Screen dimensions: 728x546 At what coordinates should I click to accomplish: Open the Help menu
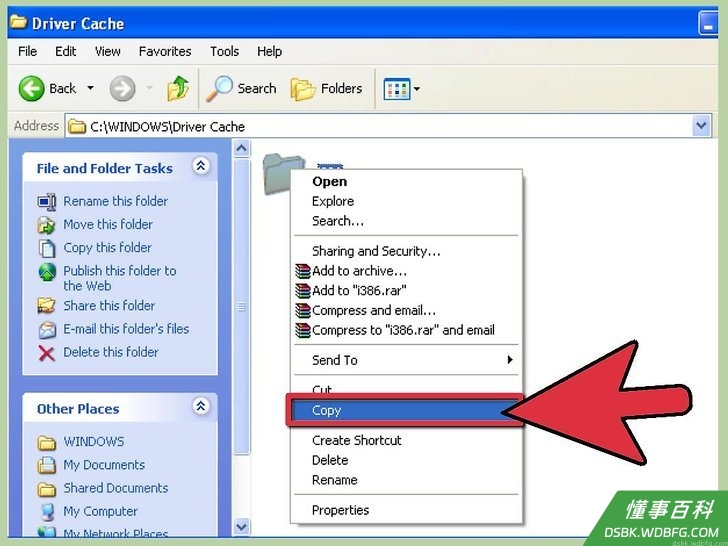[269, 51]
